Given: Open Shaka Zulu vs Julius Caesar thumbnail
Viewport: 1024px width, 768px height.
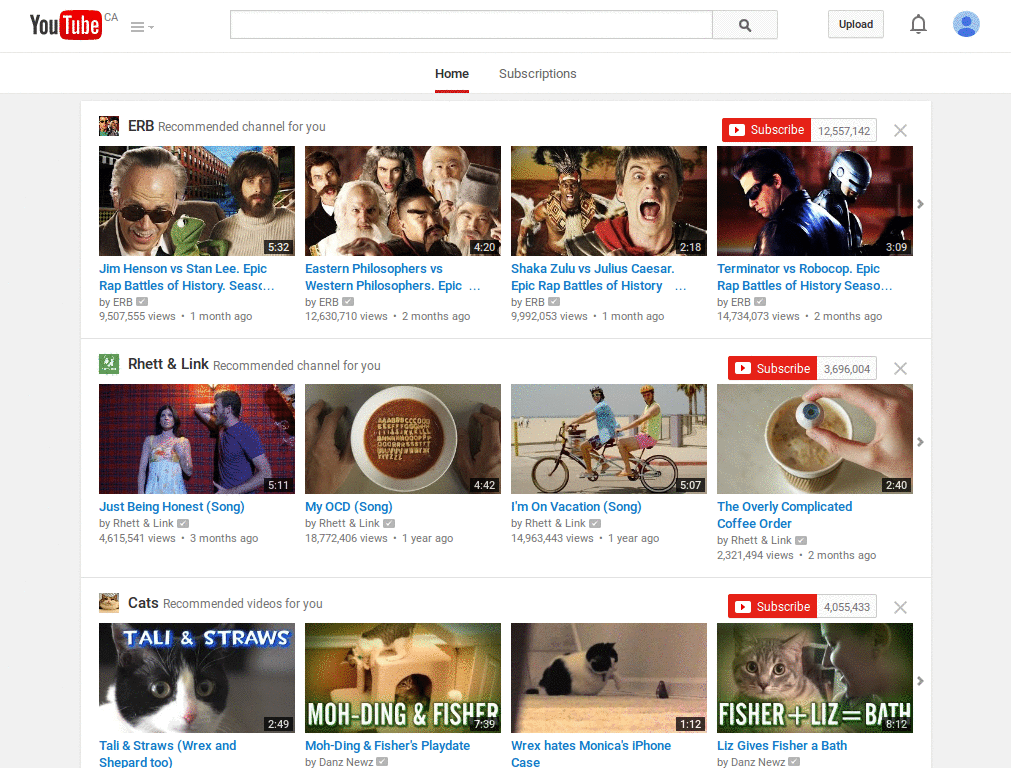Looking at the screenshot, I should (609, 200).
